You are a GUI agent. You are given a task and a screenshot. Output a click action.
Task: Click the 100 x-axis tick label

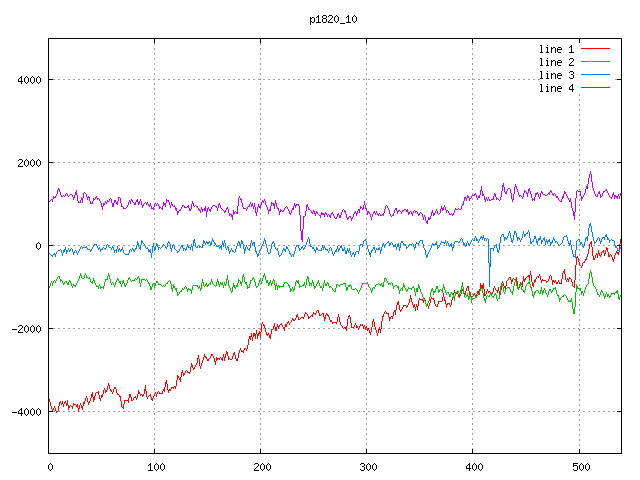155,465
